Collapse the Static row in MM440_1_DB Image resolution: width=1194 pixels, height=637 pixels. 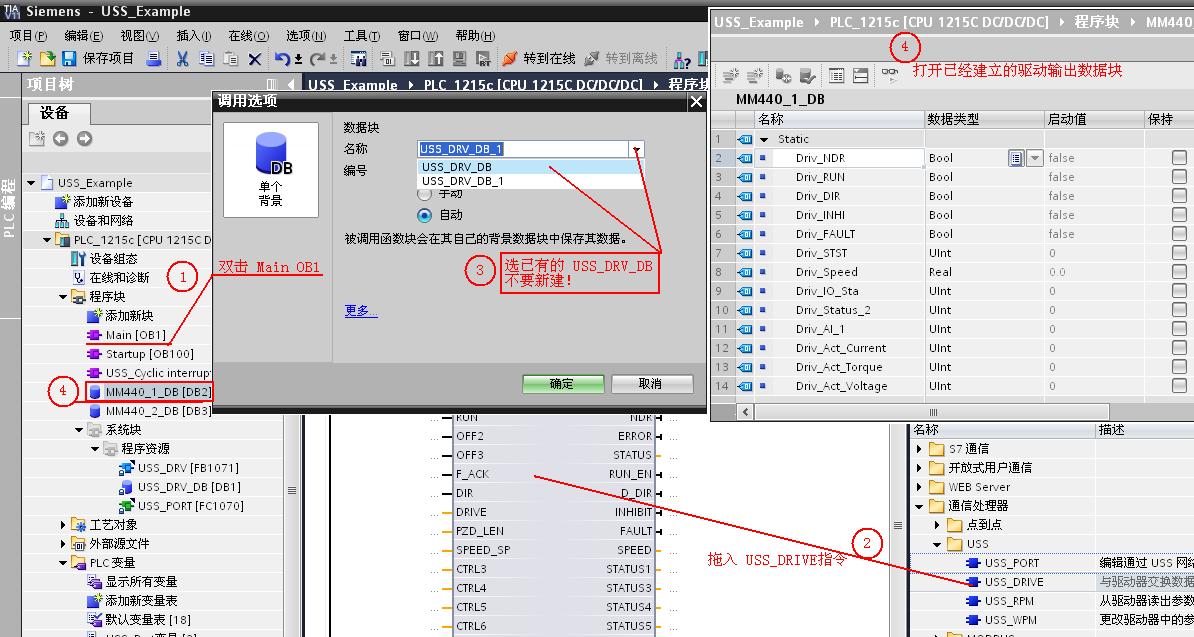point(764,139)
